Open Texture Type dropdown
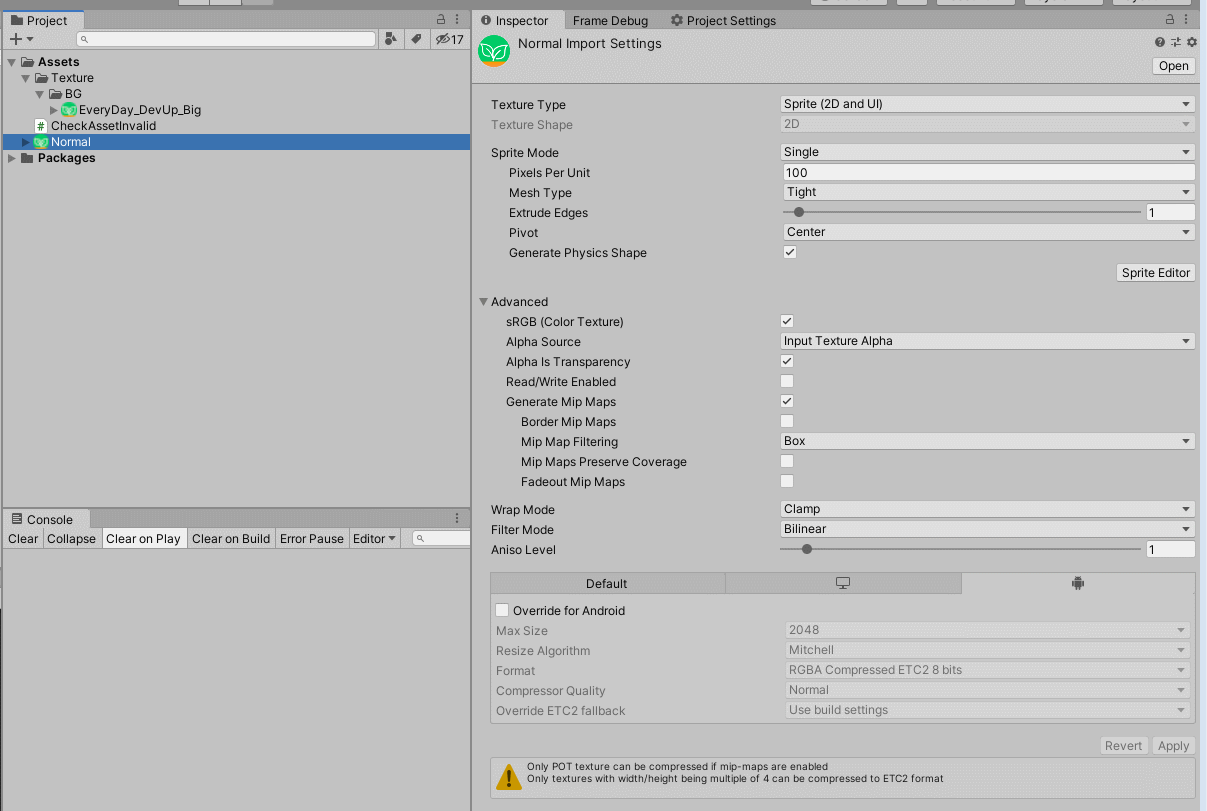The image size is (1207, 811). point(987,104)
